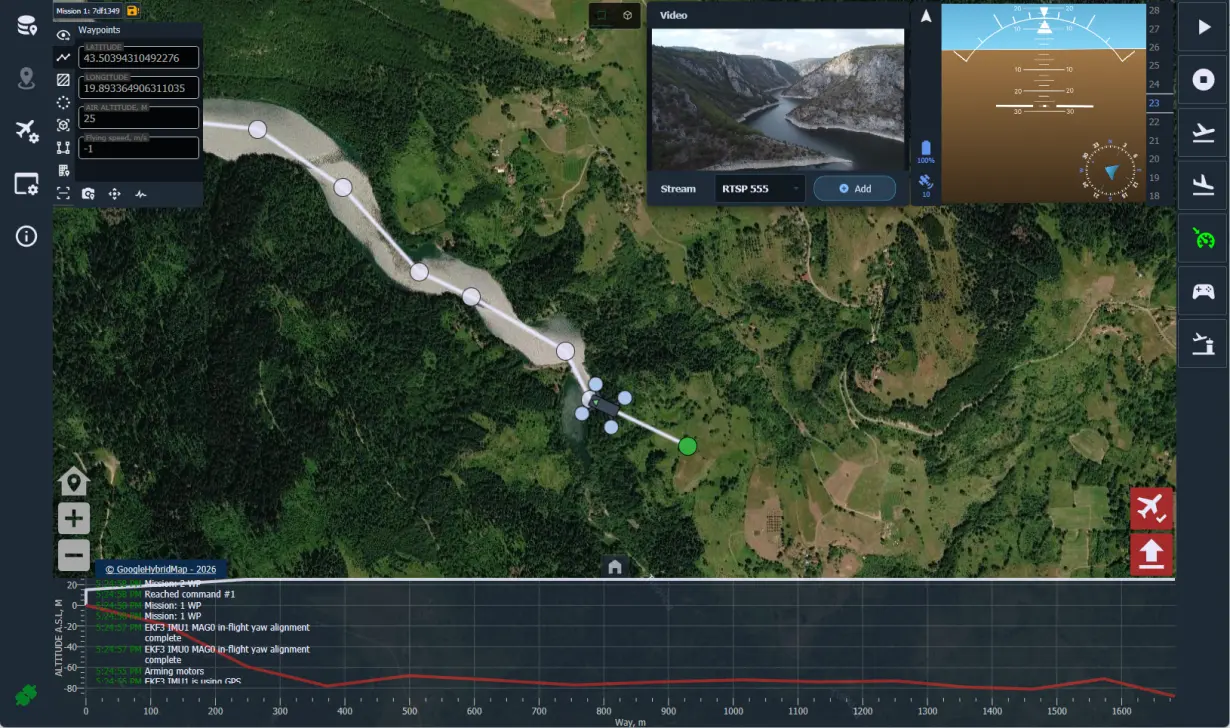This screenshot has width=1230, height=728.
Task: Click the Flying speed input field
Action: 139,148
